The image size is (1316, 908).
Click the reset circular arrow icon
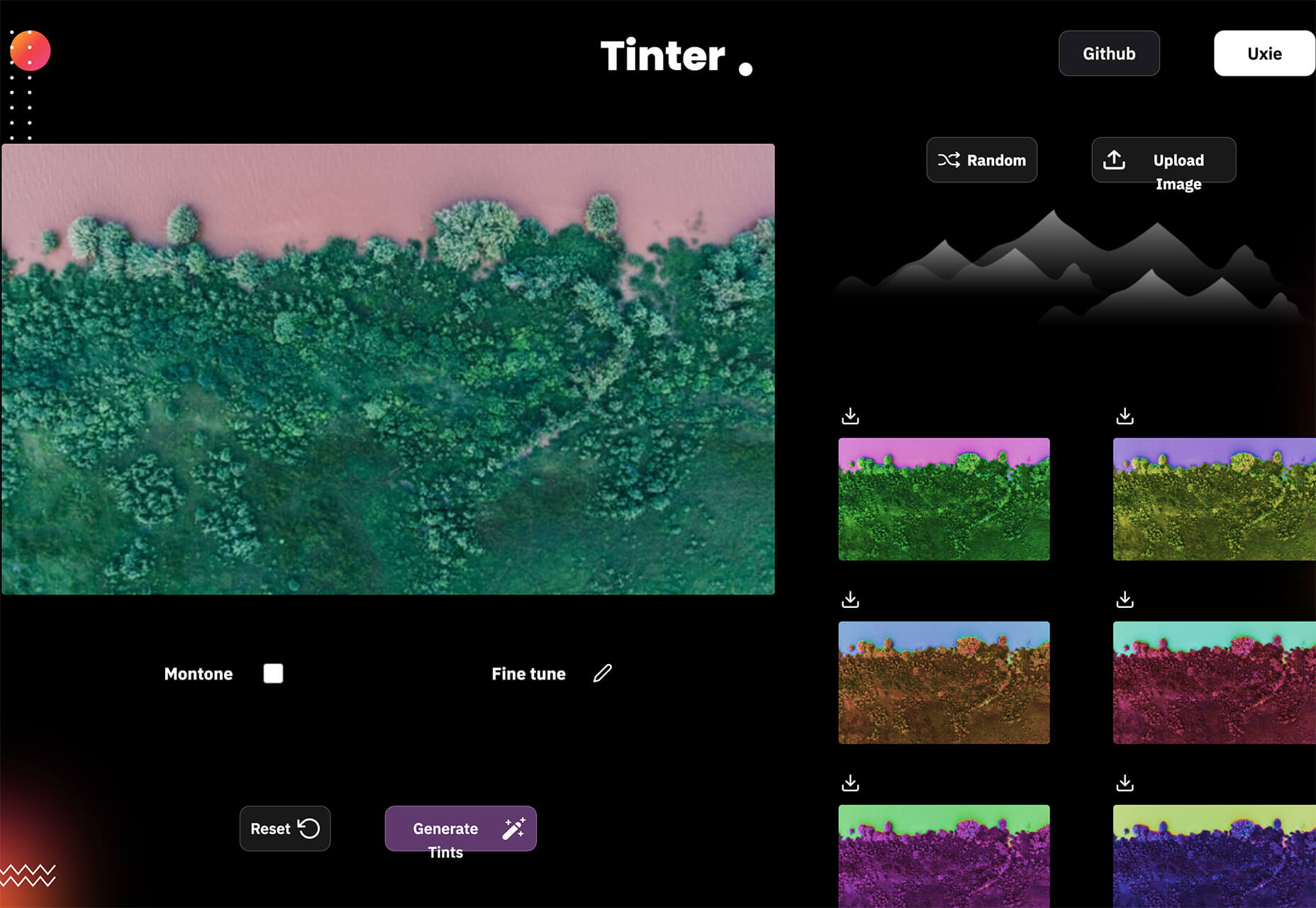pos(308,828)
